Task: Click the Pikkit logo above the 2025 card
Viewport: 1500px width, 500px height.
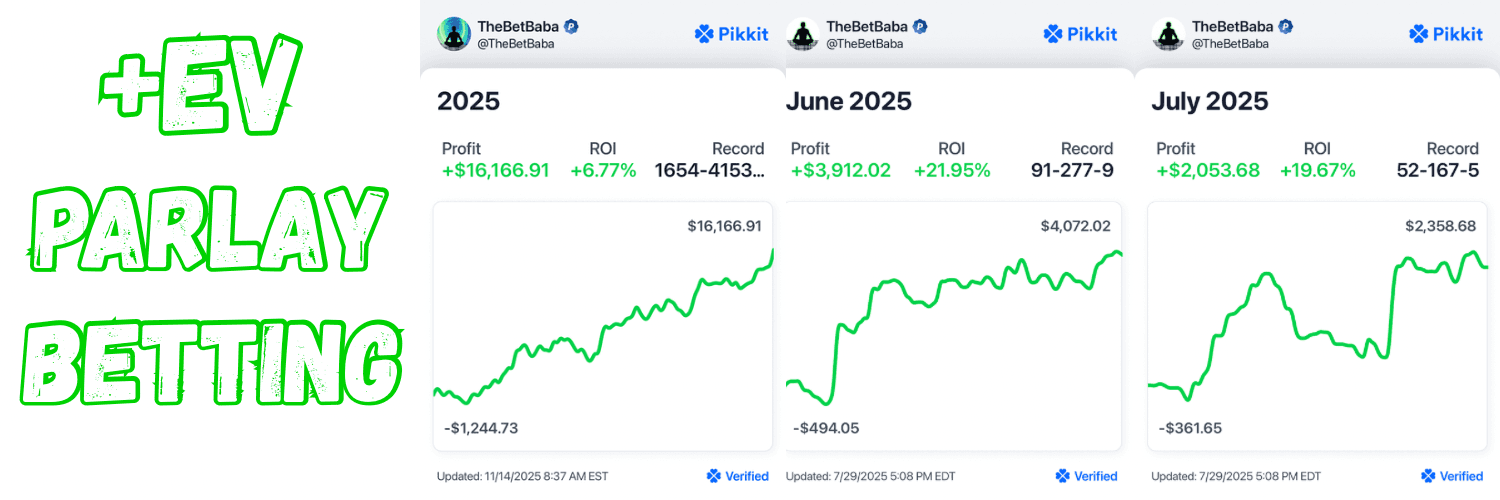Action: [731, 34]
